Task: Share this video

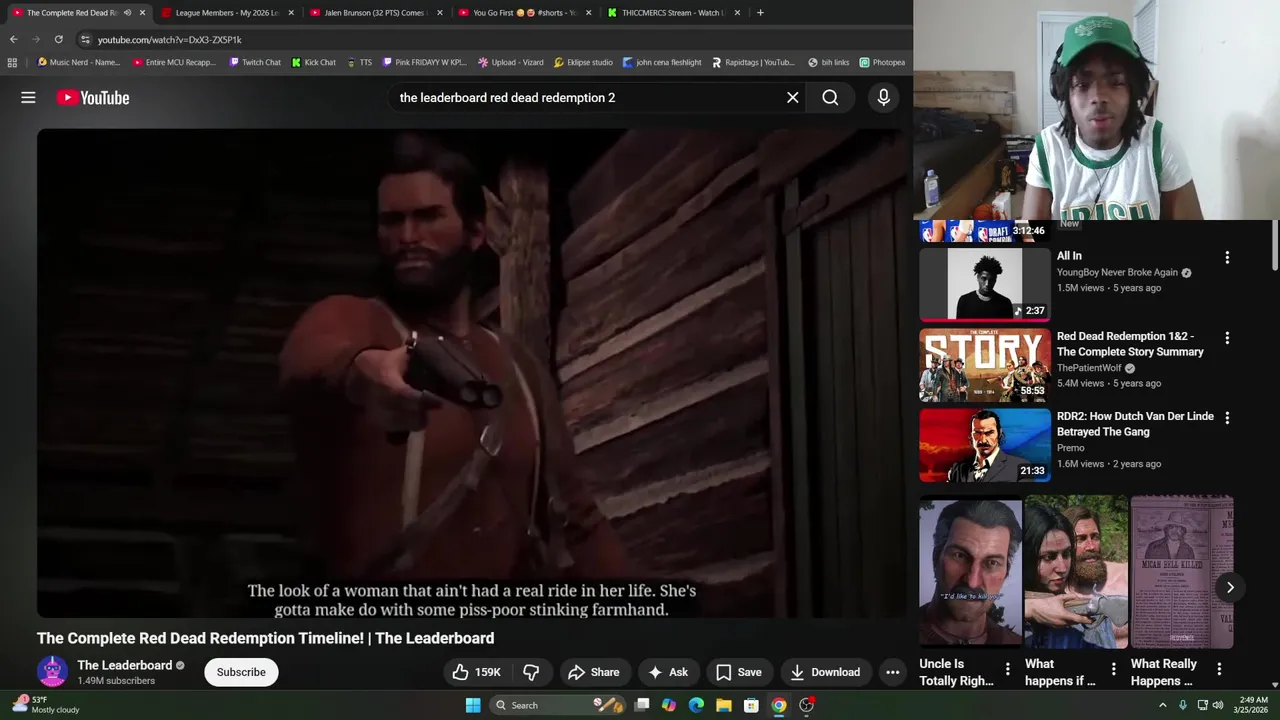Action: [594, 672]
